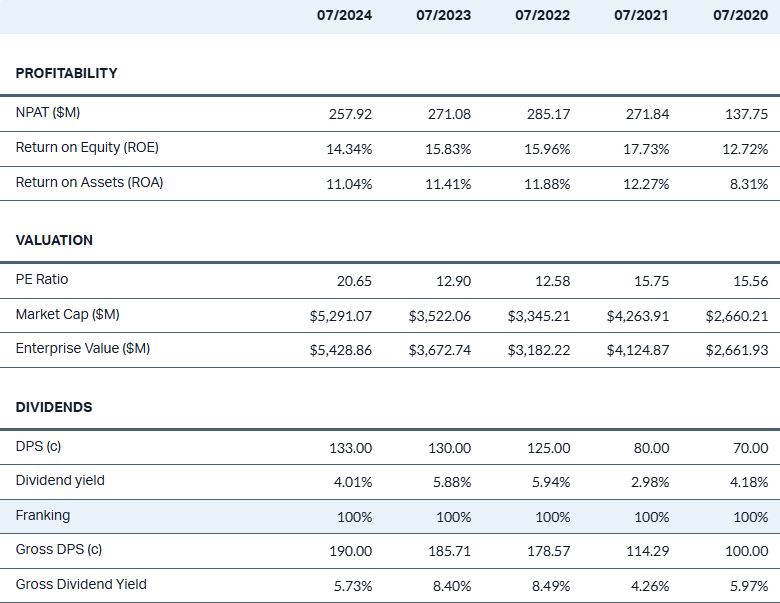780x603 pixels.
Task: Click the highlighted Franking row label
Action: pos(43,516)
